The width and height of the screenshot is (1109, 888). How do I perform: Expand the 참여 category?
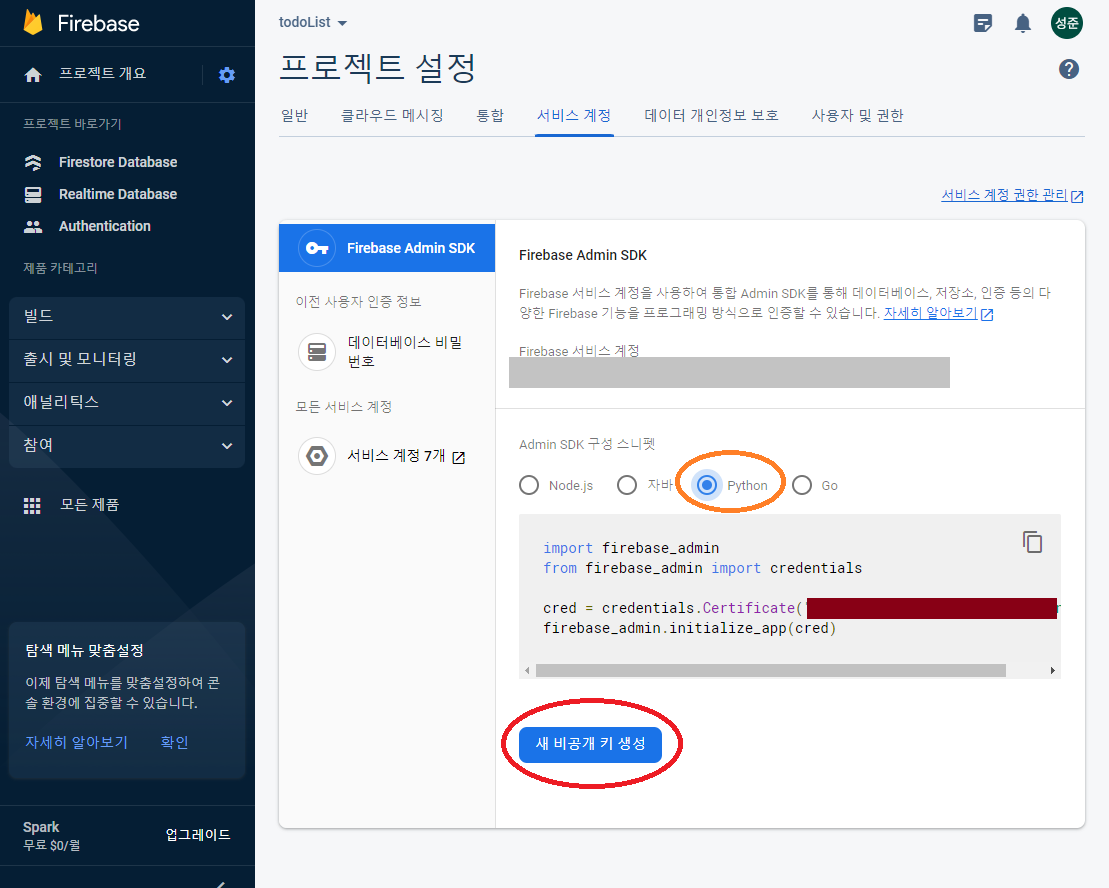(x=127, y=446)
